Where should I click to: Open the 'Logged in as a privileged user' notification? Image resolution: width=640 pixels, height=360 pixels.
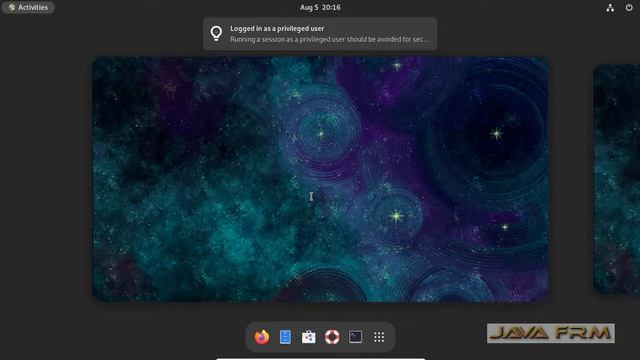pyautogui.click(x=320, y=34)
